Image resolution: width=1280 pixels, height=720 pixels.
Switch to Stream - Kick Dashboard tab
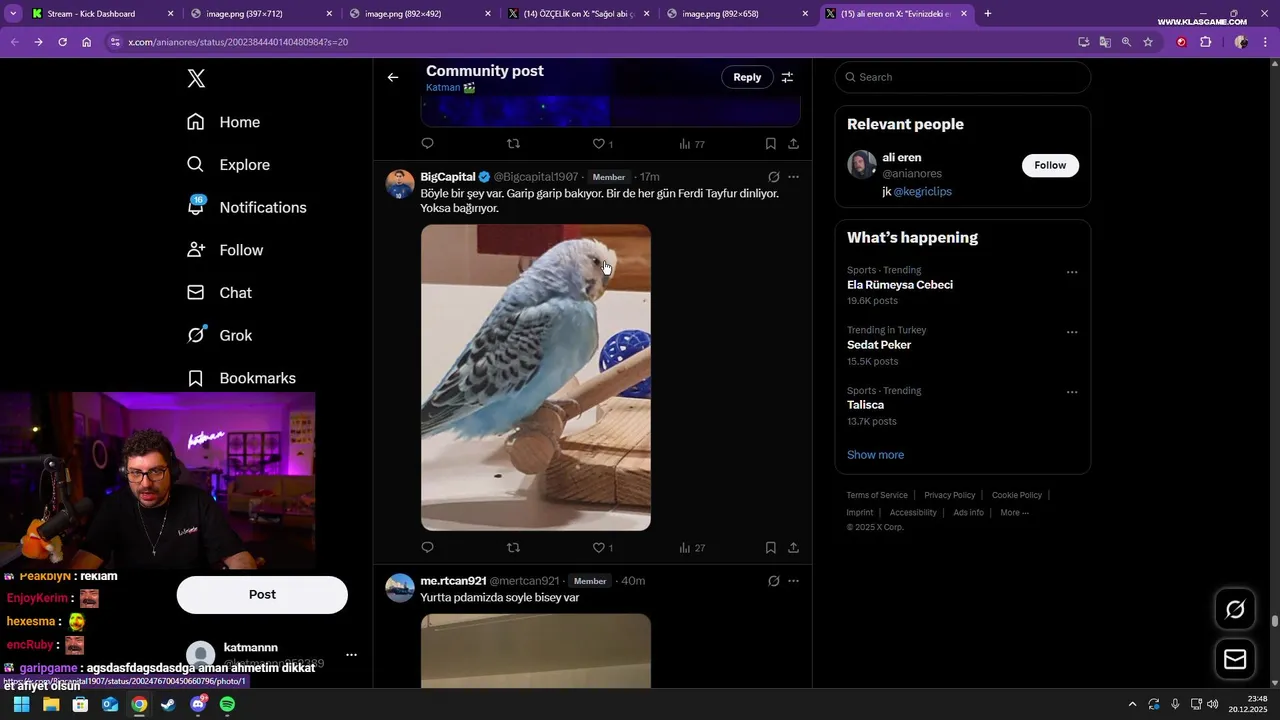coord(103,14)
